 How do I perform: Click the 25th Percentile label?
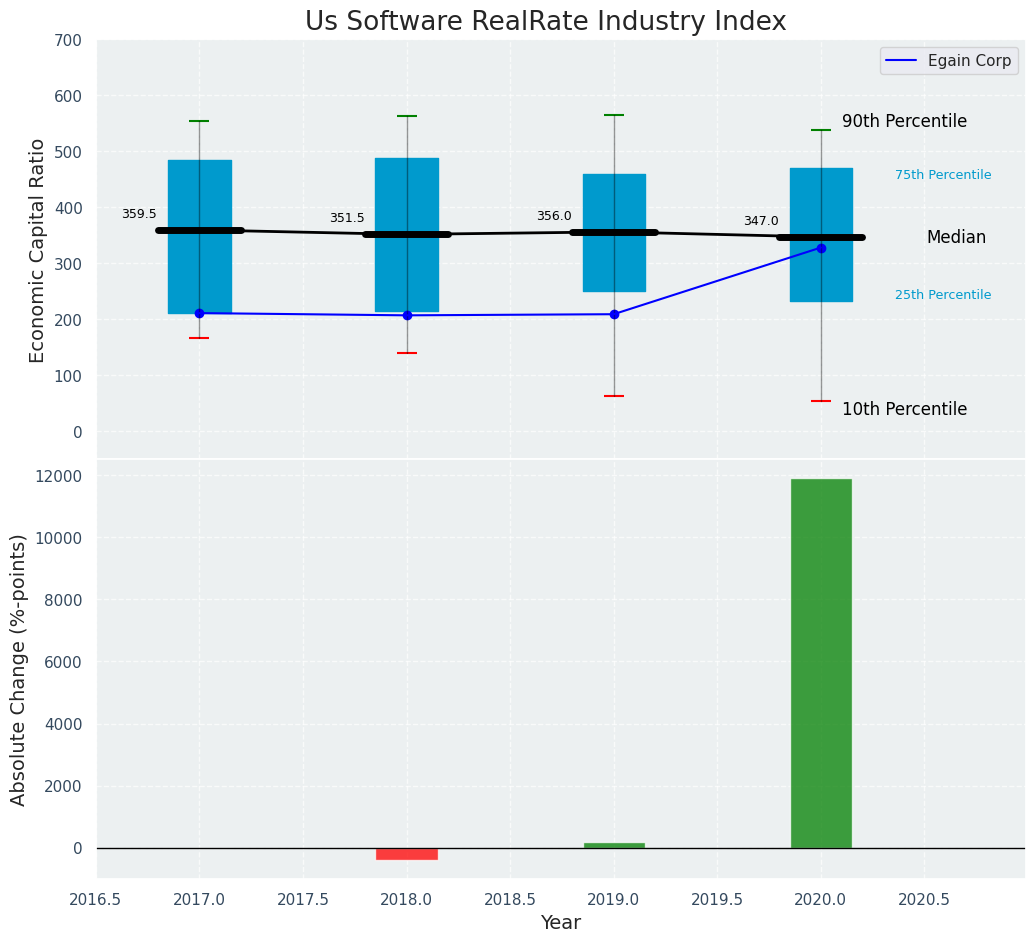pos(943,295)
